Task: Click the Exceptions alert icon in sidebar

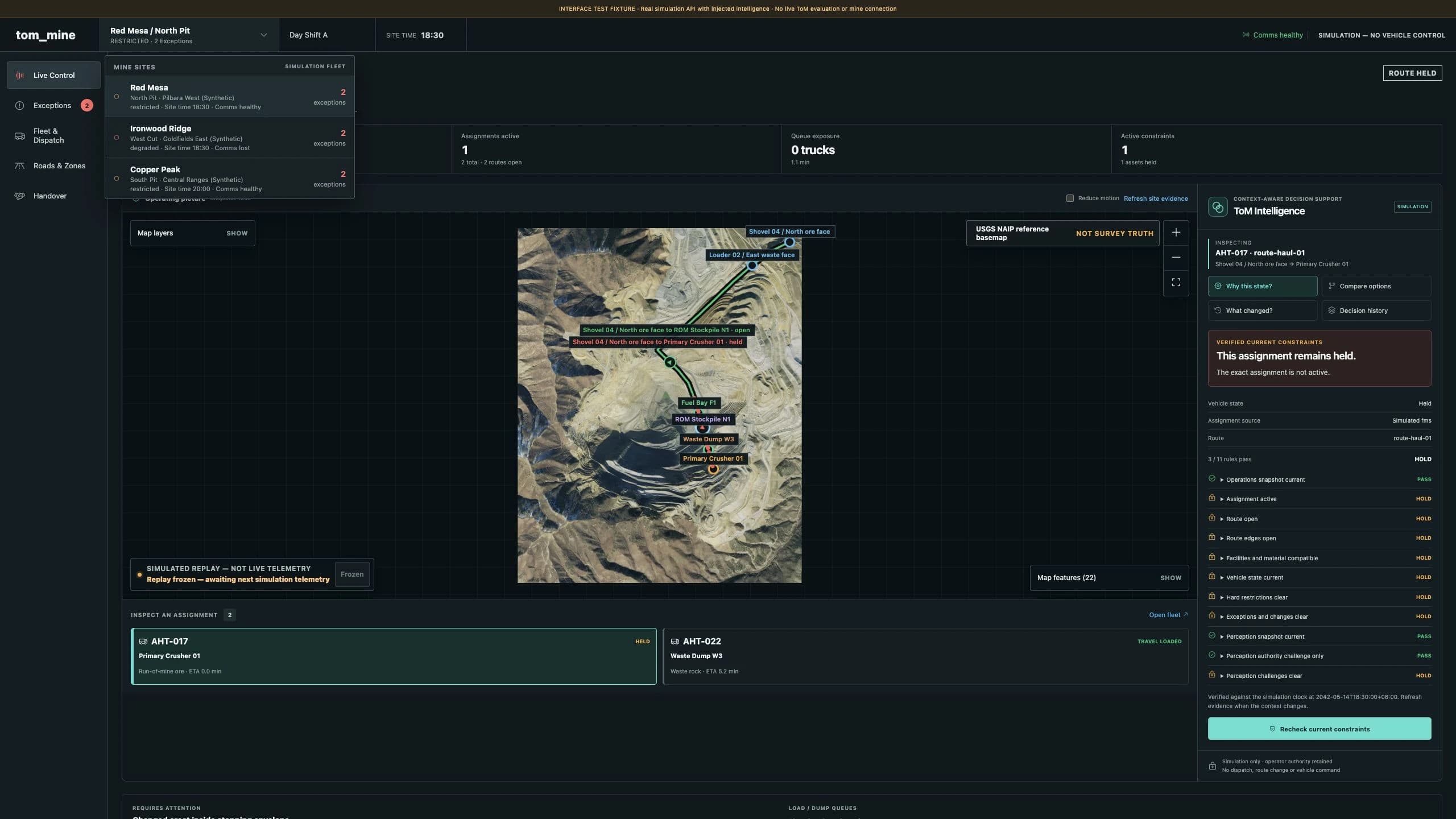Action: [20, 105]
